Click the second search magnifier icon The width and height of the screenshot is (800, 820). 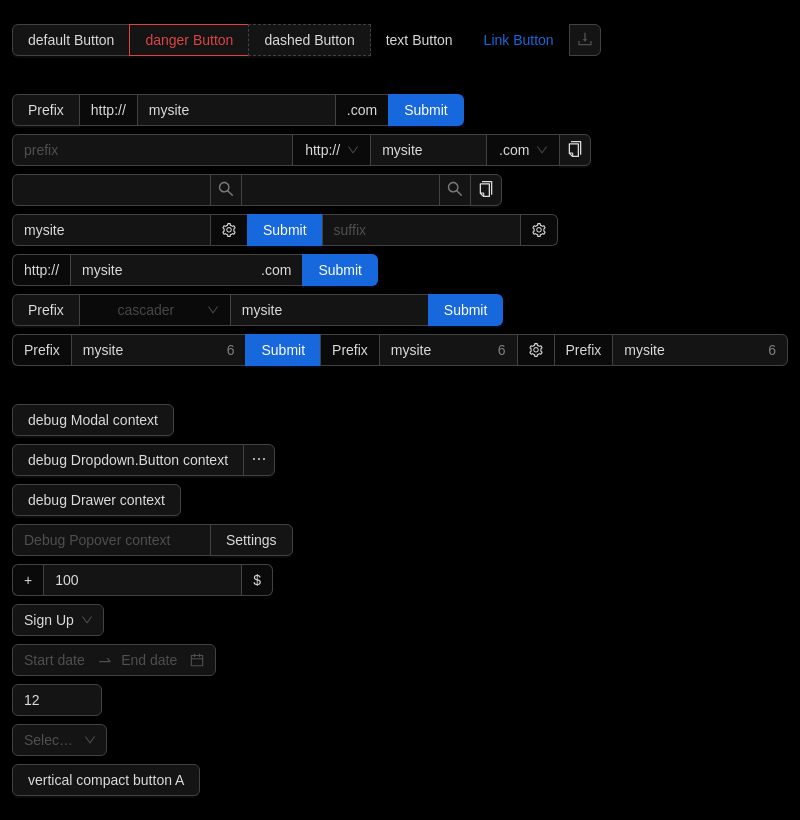tap(455, 190)
